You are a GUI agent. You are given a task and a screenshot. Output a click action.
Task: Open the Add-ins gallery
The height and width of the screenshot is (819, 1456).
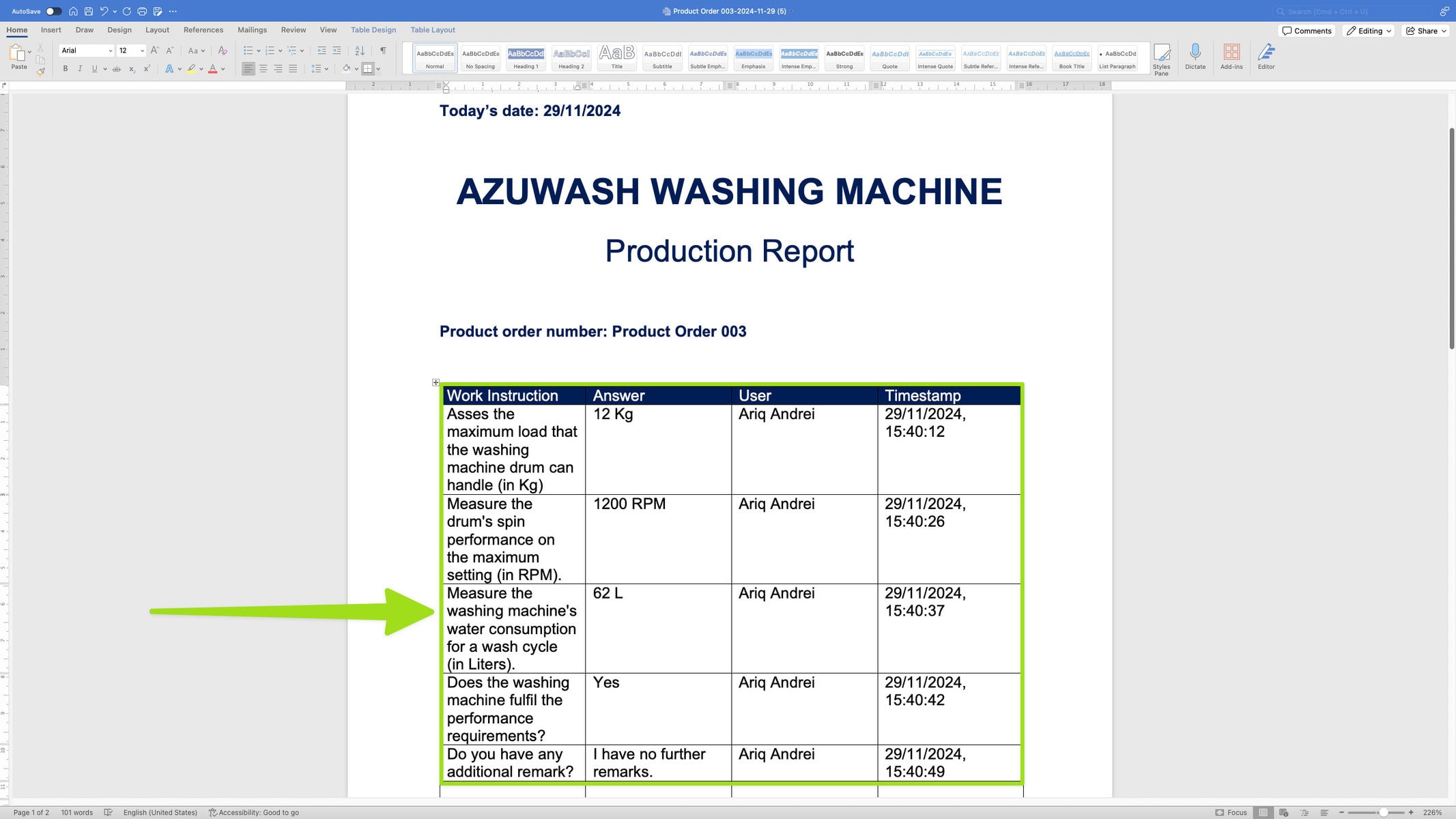[1231, 57]
